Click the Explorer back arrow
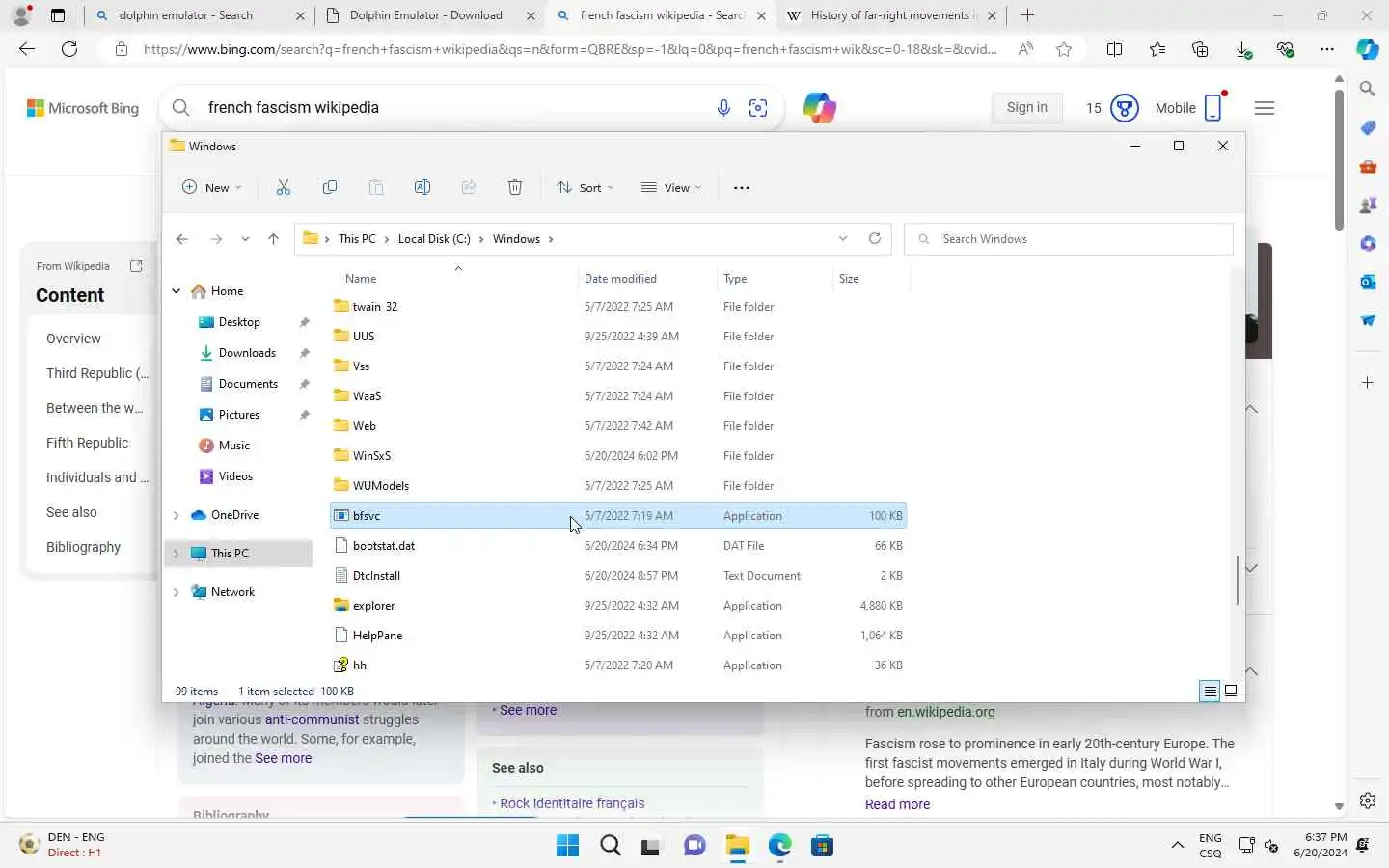This screenshot has height=868, width=1389. pos(182,239)
